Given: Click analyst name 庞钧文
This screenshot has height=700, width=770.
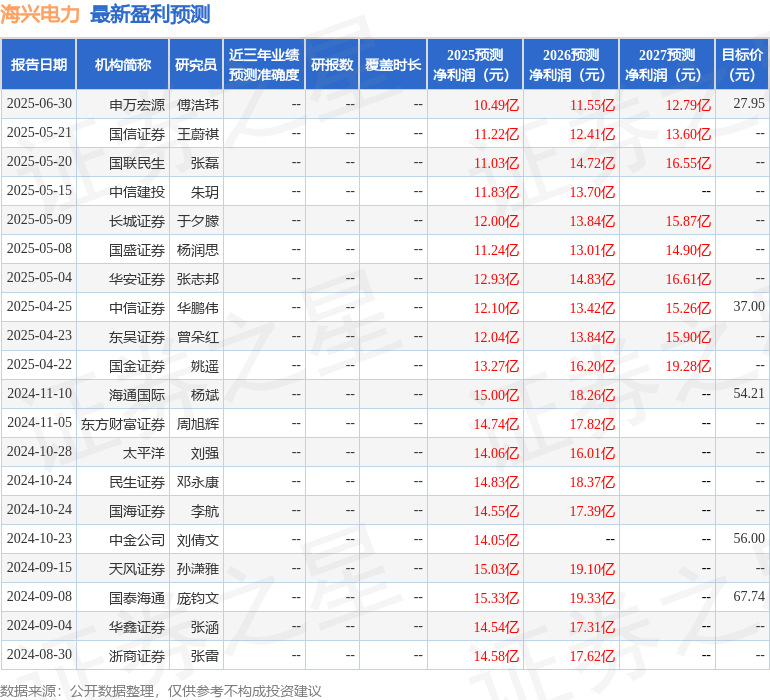Looking at the screenshot, I should (x=197, y=597).
